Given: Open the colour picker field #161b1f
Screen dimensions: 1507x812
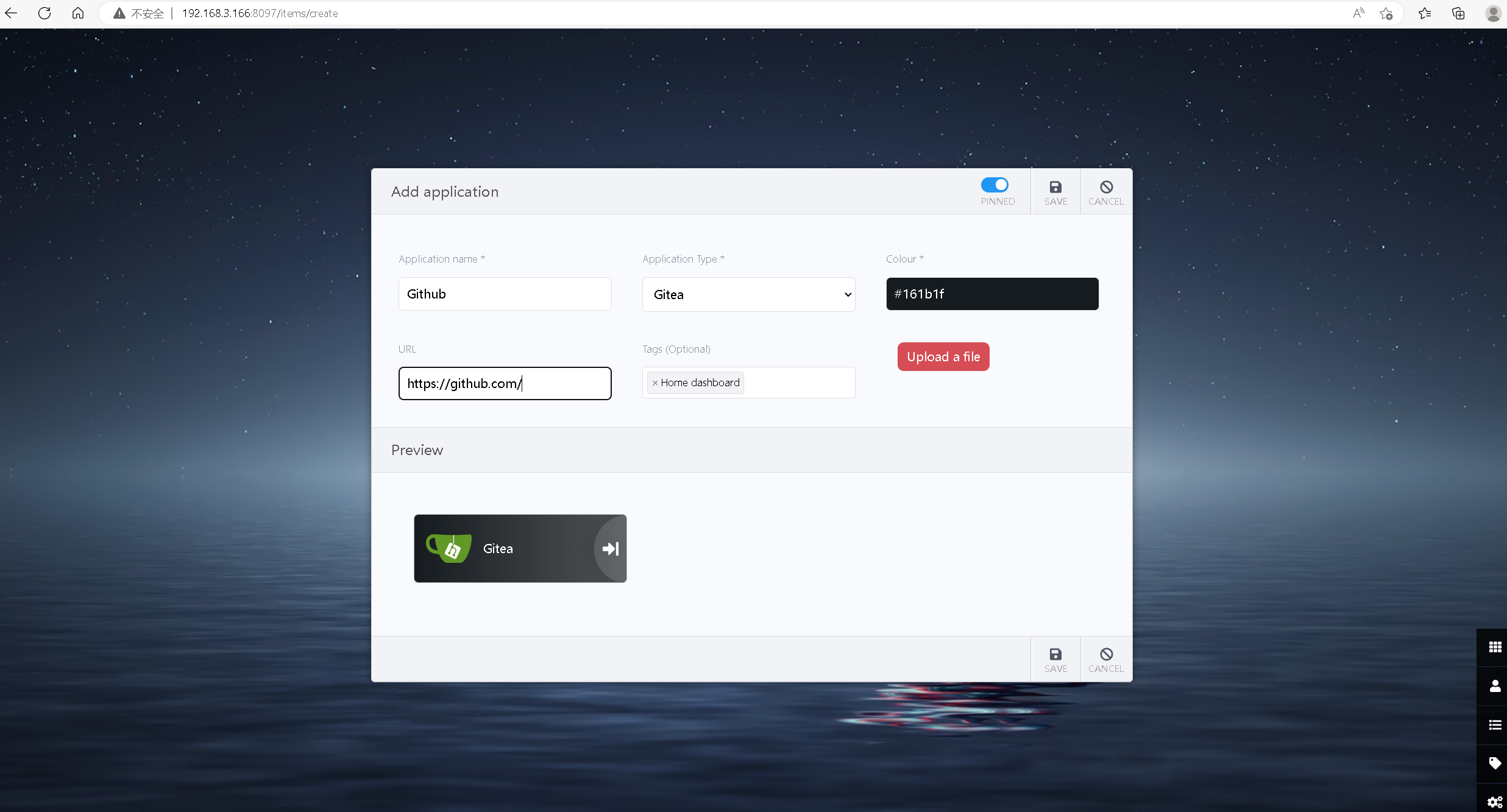Looking at the screenshot, I should pyautogui.click(x=991, y=294).
